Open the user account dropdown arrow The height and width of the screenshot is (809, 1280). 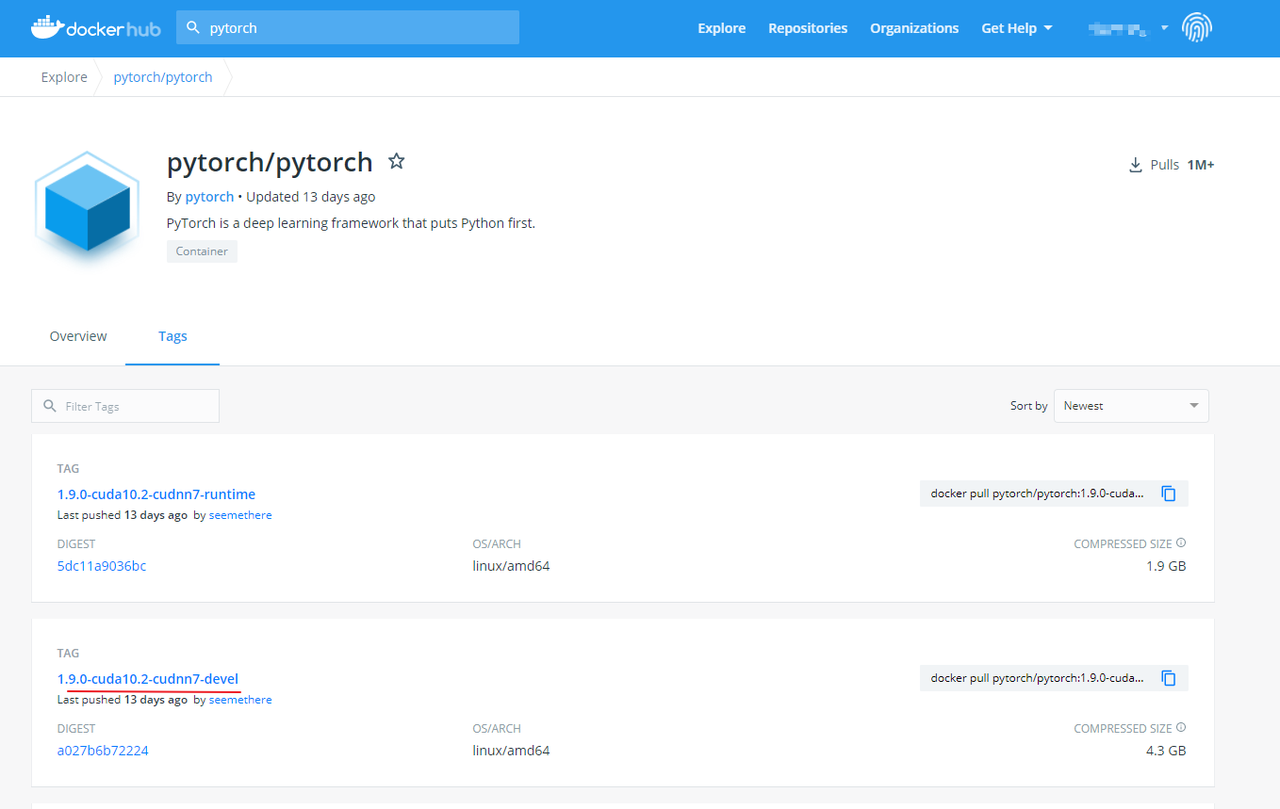[x=1165, y=28]
